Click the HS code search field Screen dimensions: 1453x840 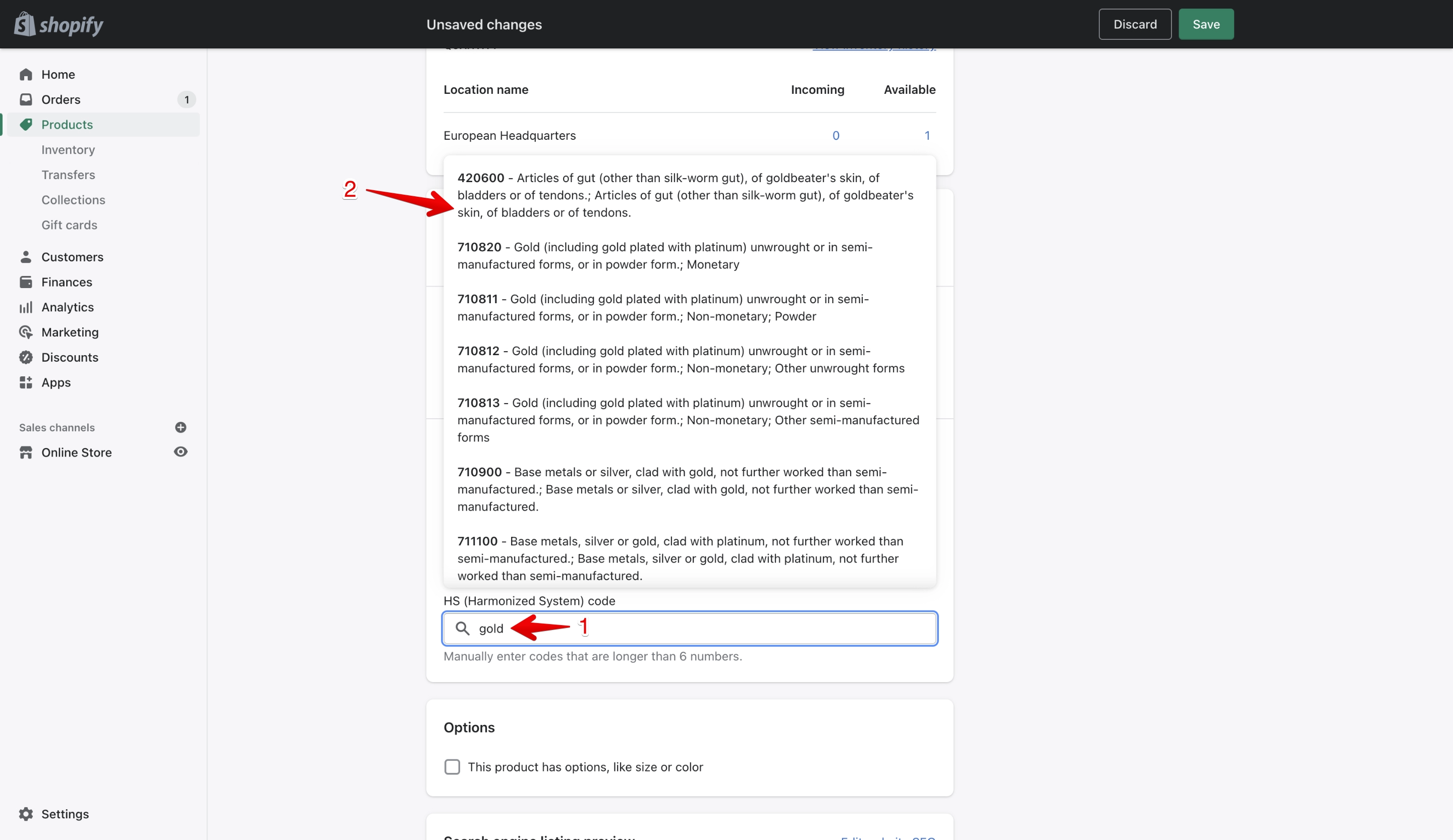(690, 629)
